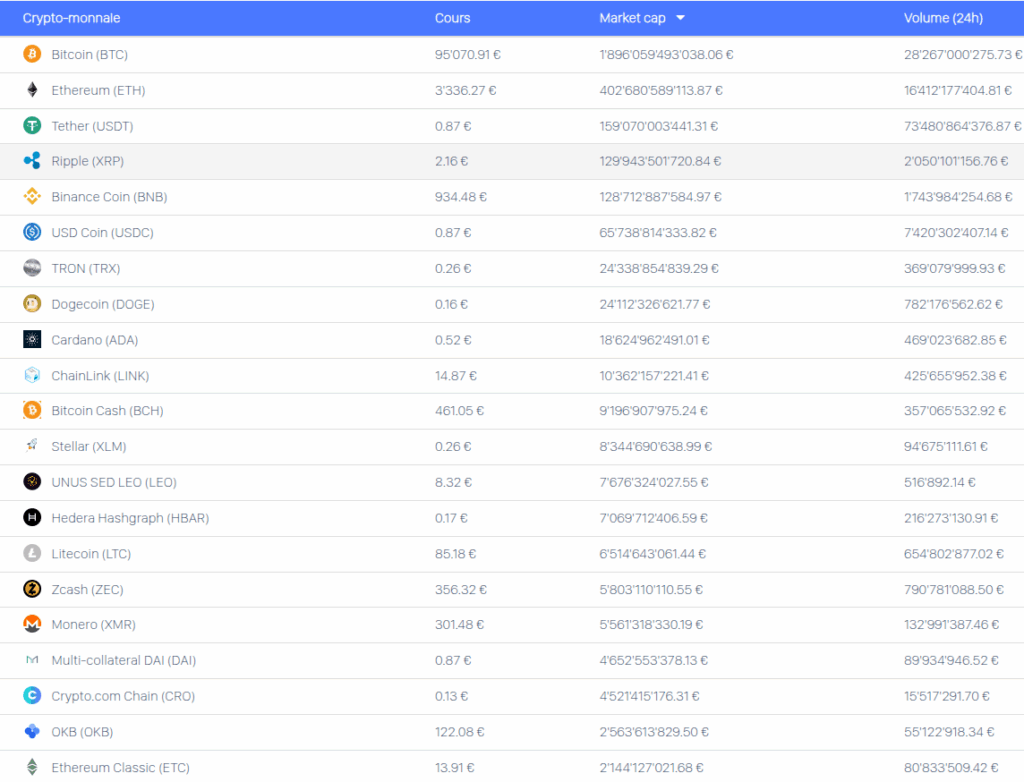Click the Monero logo icon

(x=32, y=624)
